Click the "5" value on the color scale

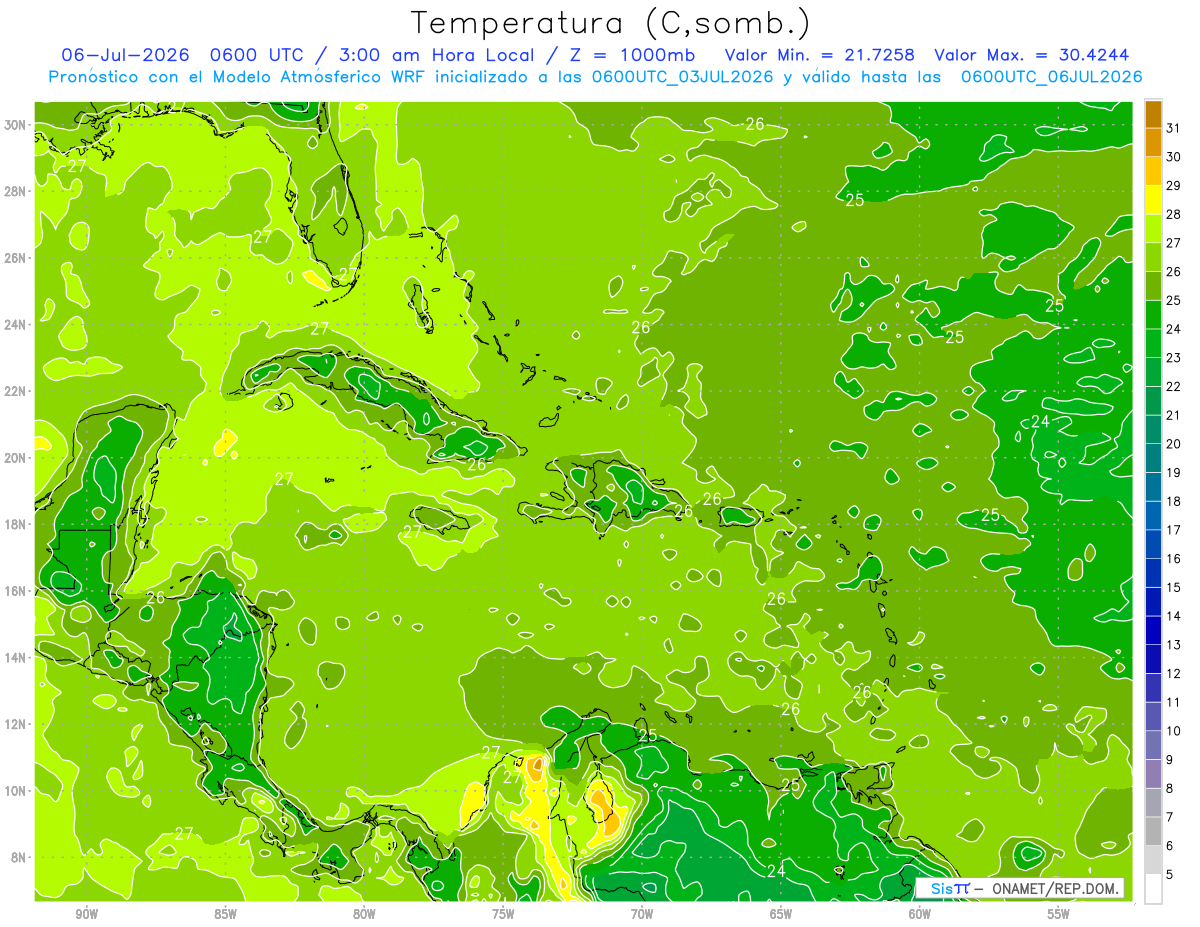tap(1170, 874)
